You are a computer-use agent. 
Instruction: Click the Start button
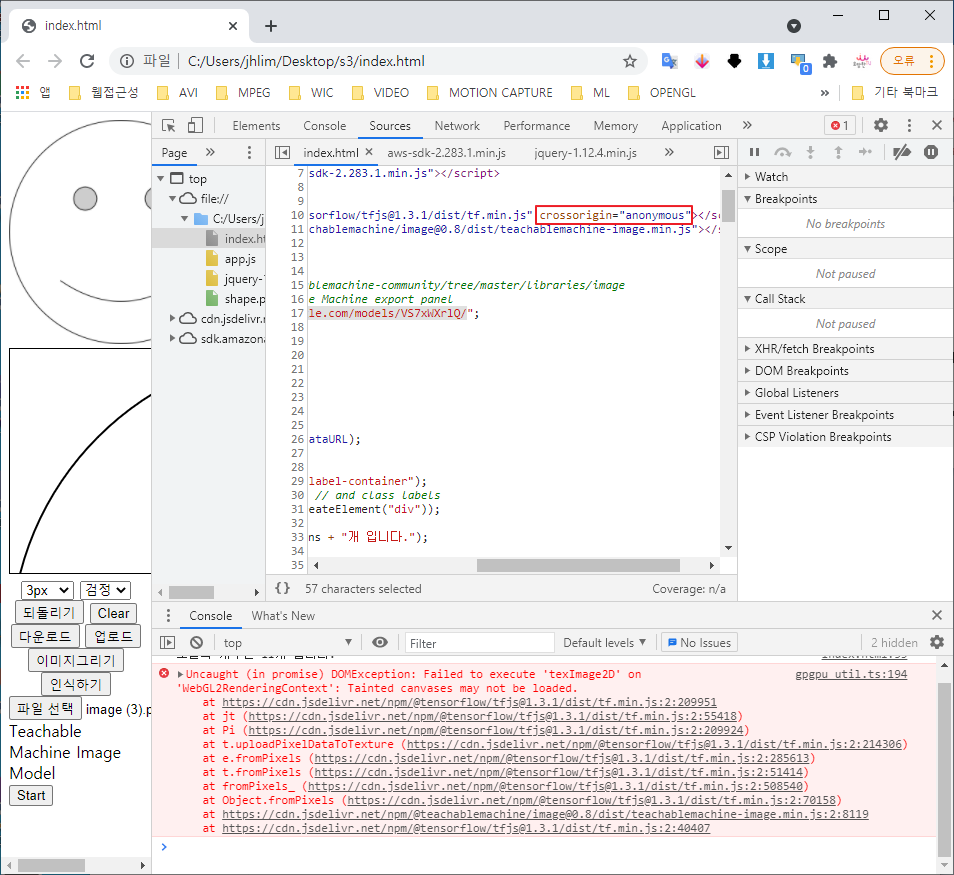click(x=31, y=795)
